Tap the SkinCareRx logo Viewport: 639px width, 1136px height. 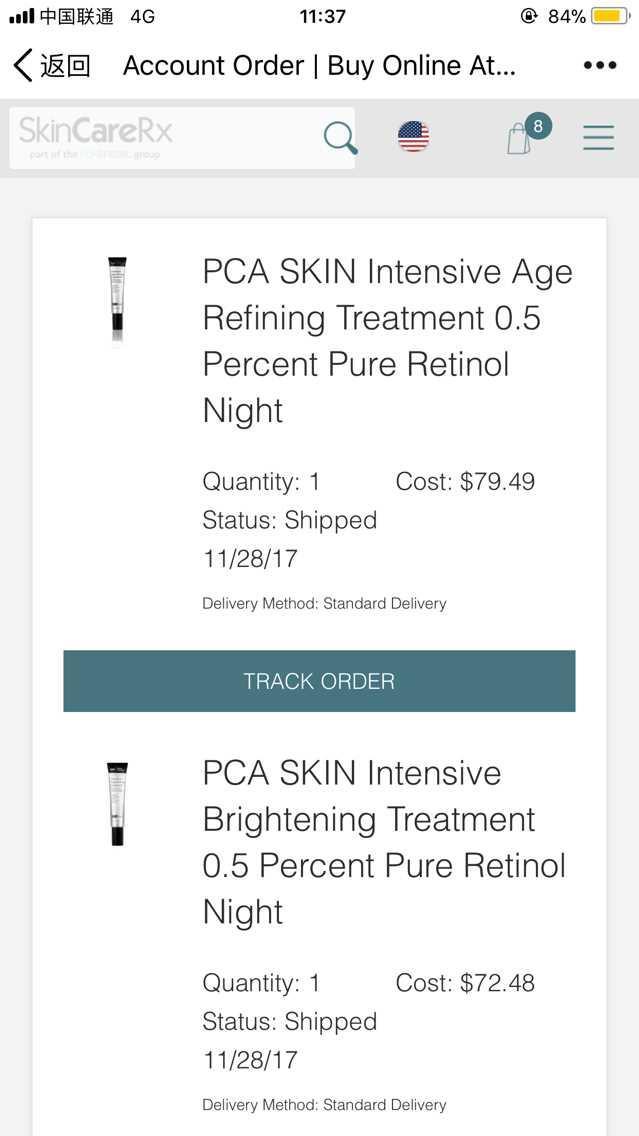[x=96, y=132]
